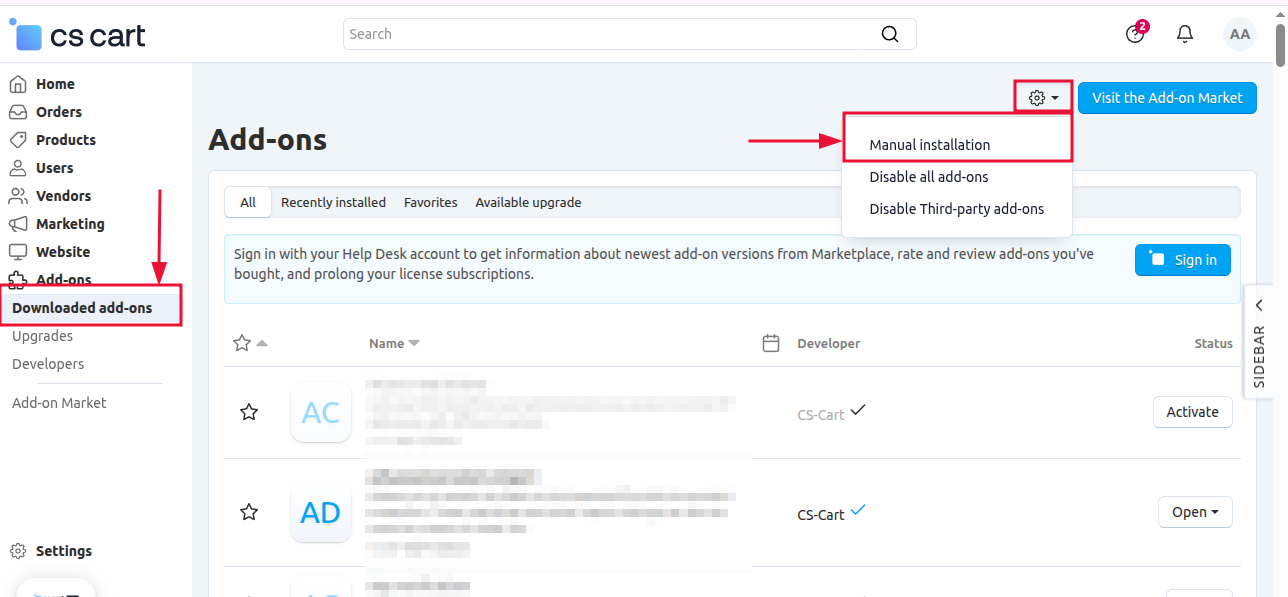1288x597 pixels.
Task: Open Marketing from the sidebar
Action: [20, 223]
